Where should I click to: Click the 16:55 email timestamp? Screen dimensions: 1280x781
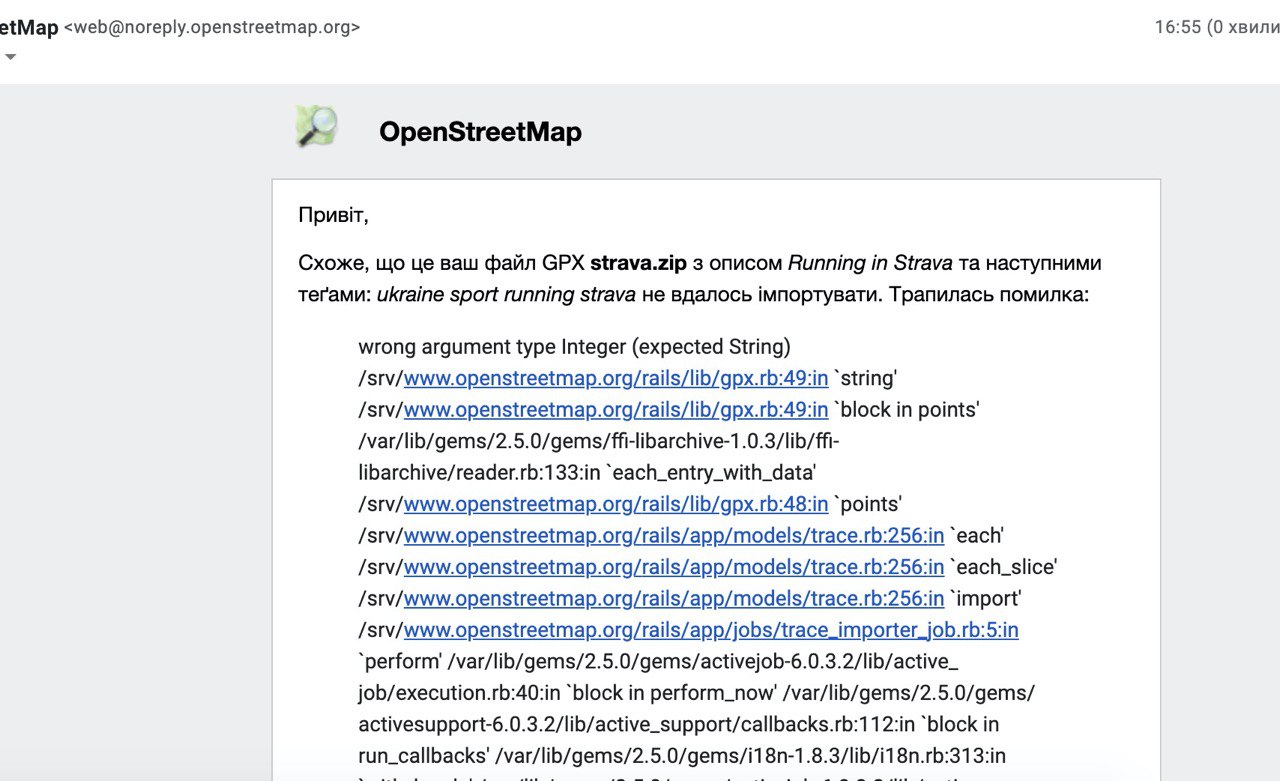1177,27
